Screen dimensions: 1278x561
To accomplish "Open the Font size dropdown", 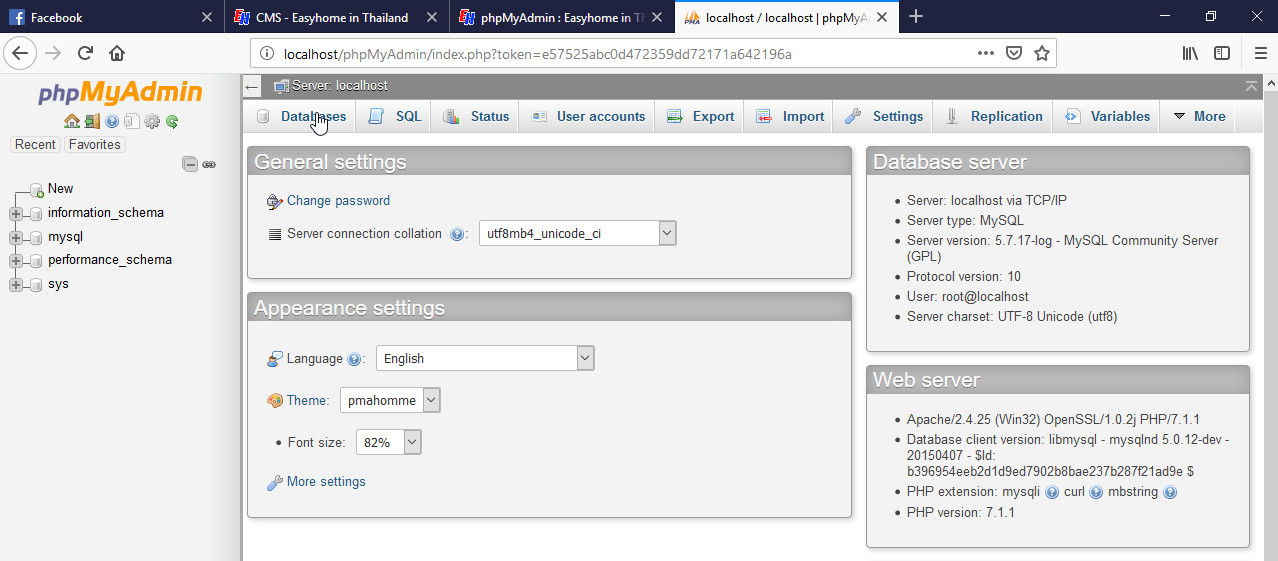I will pos(389,442).
